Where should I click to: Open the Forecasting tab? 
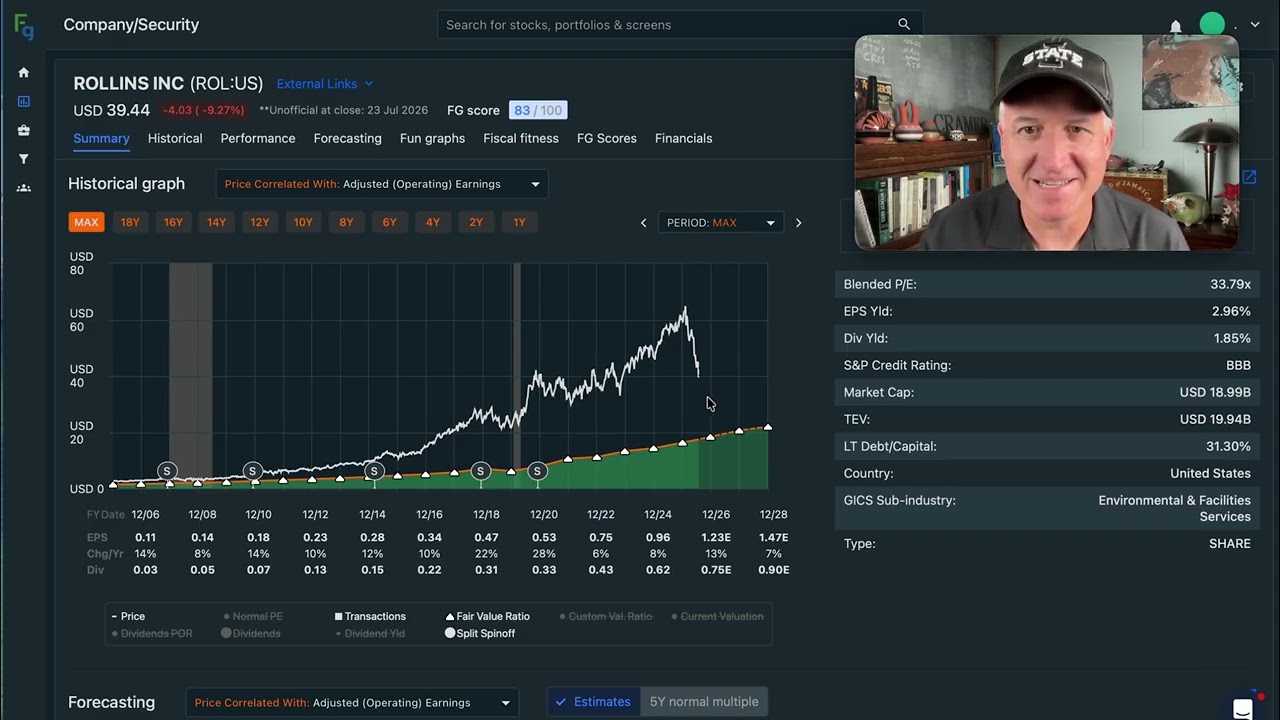point(347,139)
